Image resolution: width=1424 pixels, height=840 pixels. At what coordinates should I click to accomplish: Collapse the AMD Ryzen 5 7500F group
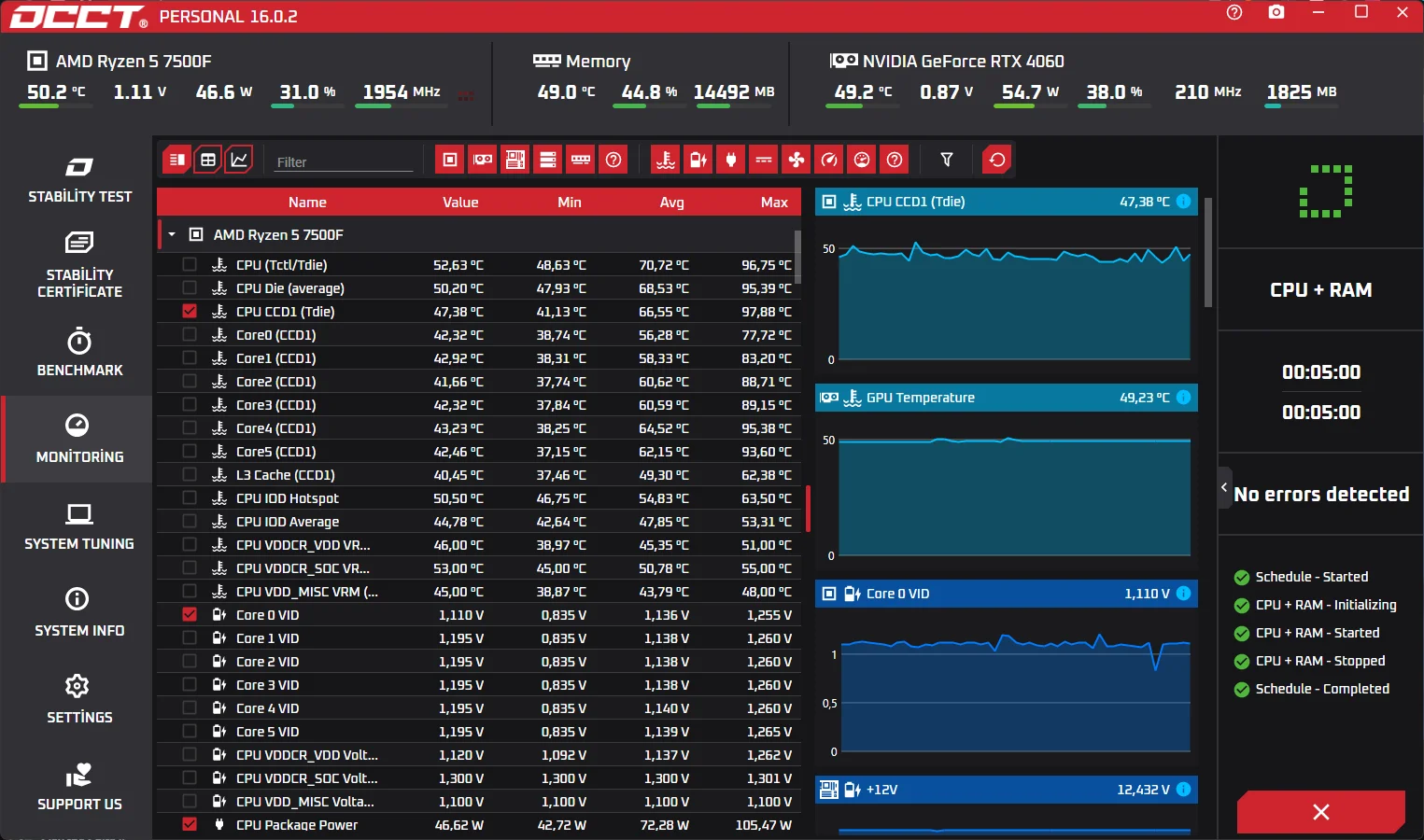(172, 235)
